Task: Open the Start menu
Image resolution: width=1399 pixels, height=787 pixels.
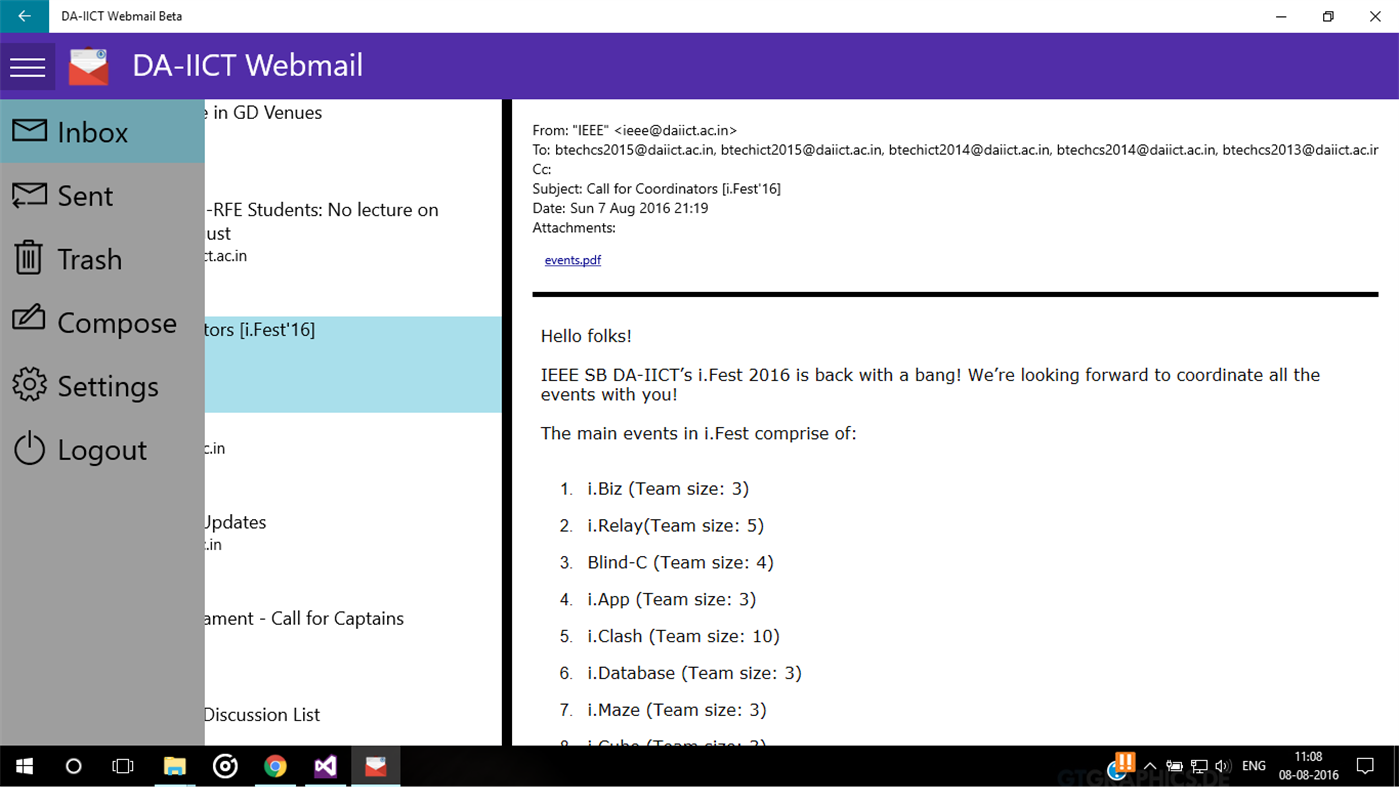Action: coord(23,766)
